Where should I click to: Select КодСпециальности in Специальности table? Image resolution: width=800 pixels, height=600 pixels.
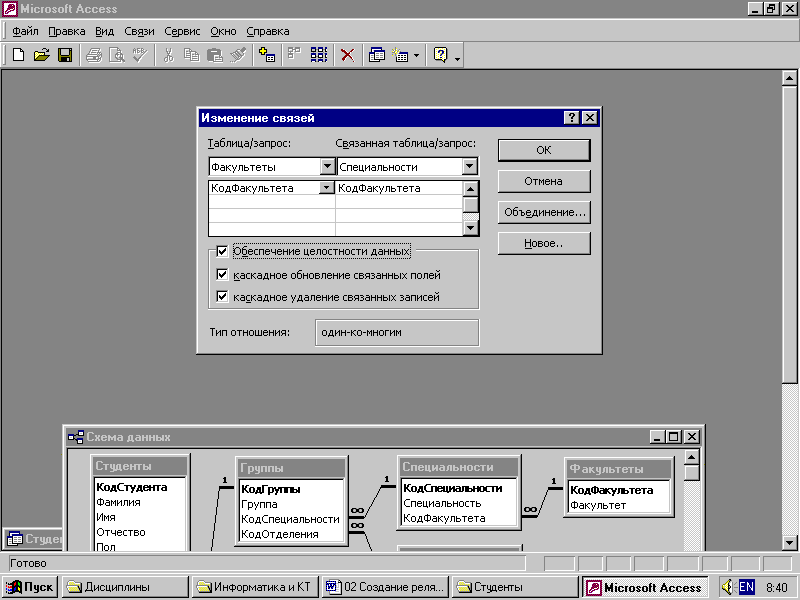pyautogui.click(x=453, y=488)
